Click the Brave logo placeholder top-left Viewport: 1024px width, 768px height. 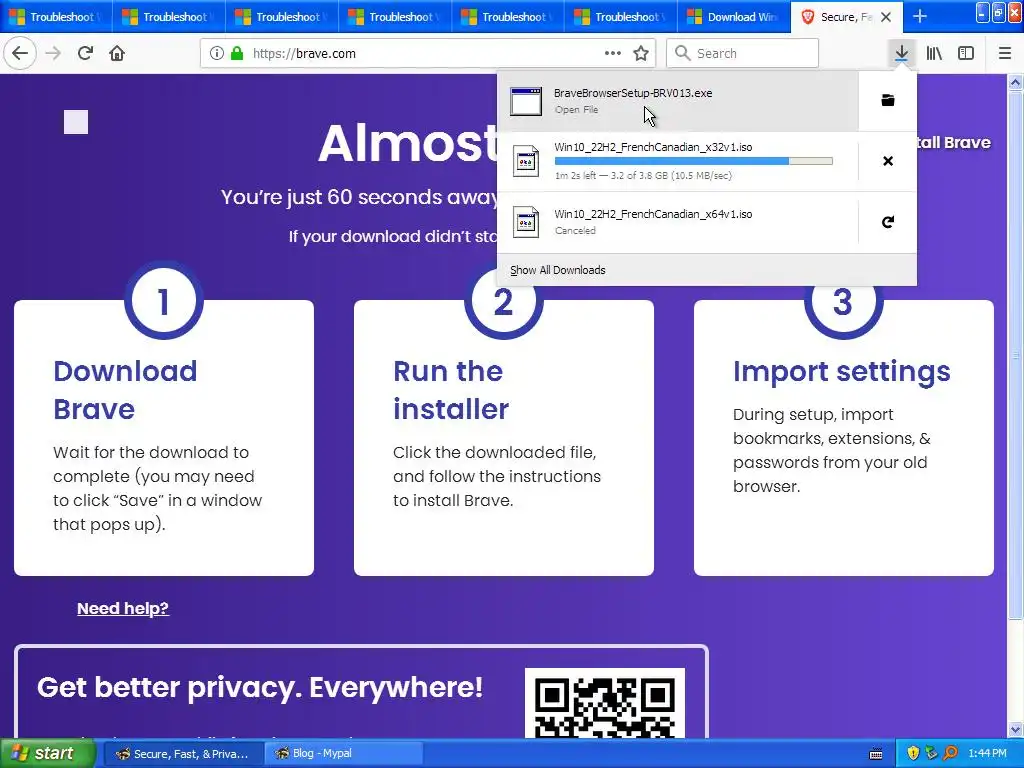76,122
